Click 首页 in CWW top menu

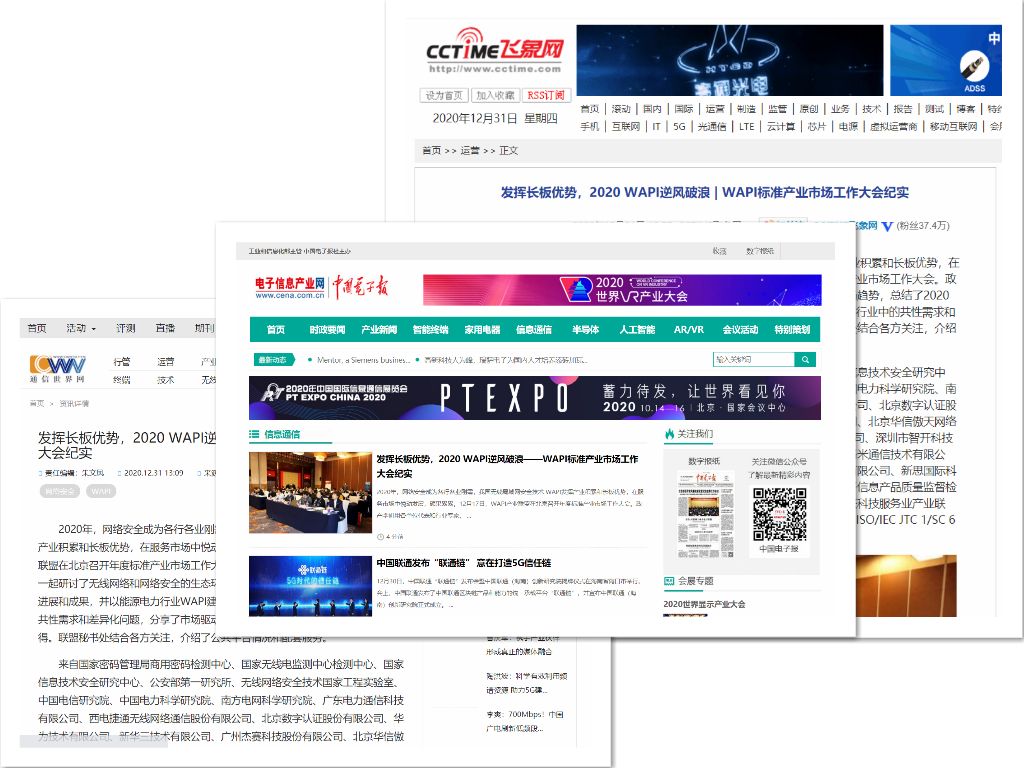(x=37, y=328)
